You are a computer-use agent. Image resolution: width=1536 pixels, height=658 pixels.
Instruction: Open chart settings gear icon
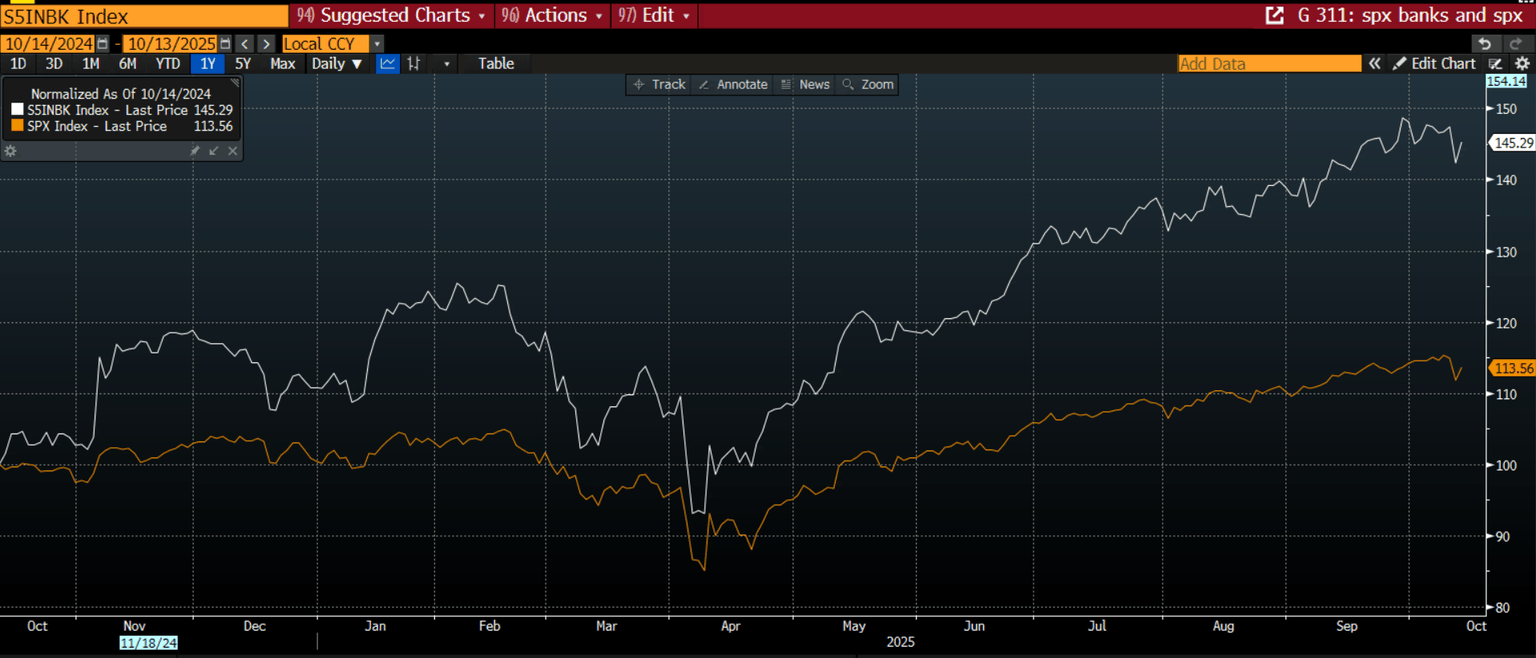[1522, 63]
